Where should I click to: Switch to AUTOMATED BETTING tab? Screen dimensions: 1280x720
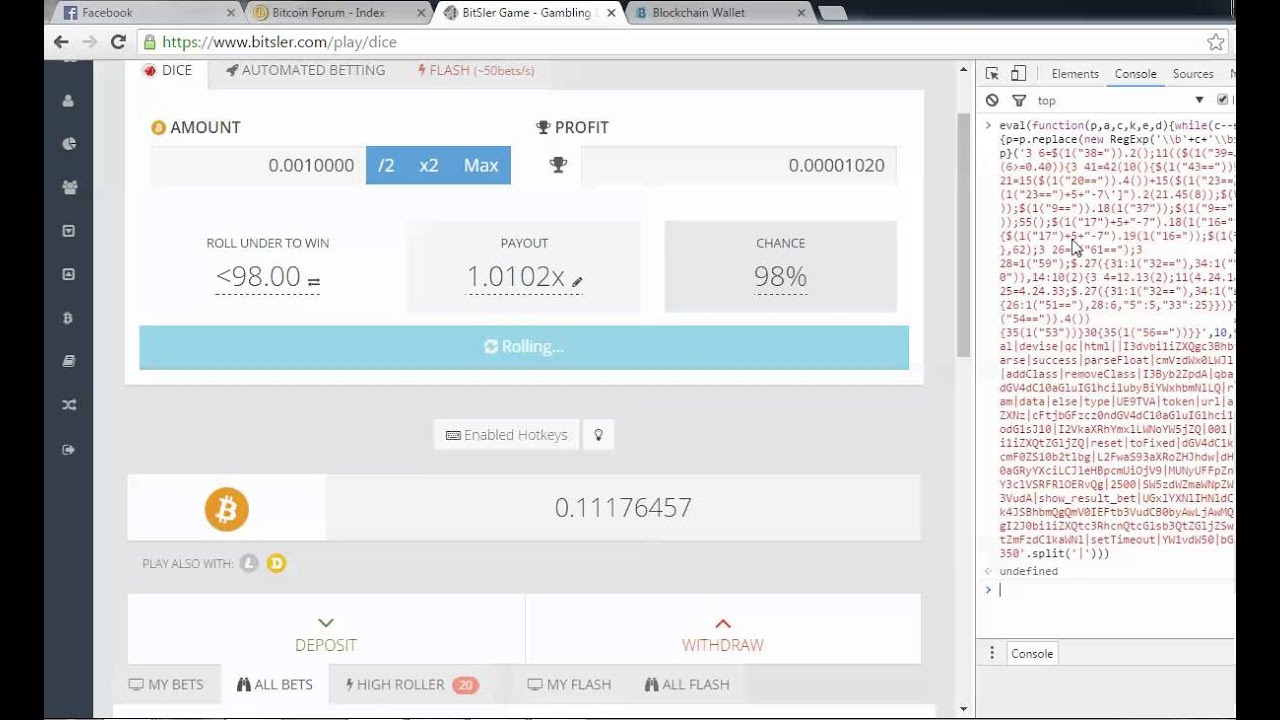pyautogui.click(x=305, y=71)
